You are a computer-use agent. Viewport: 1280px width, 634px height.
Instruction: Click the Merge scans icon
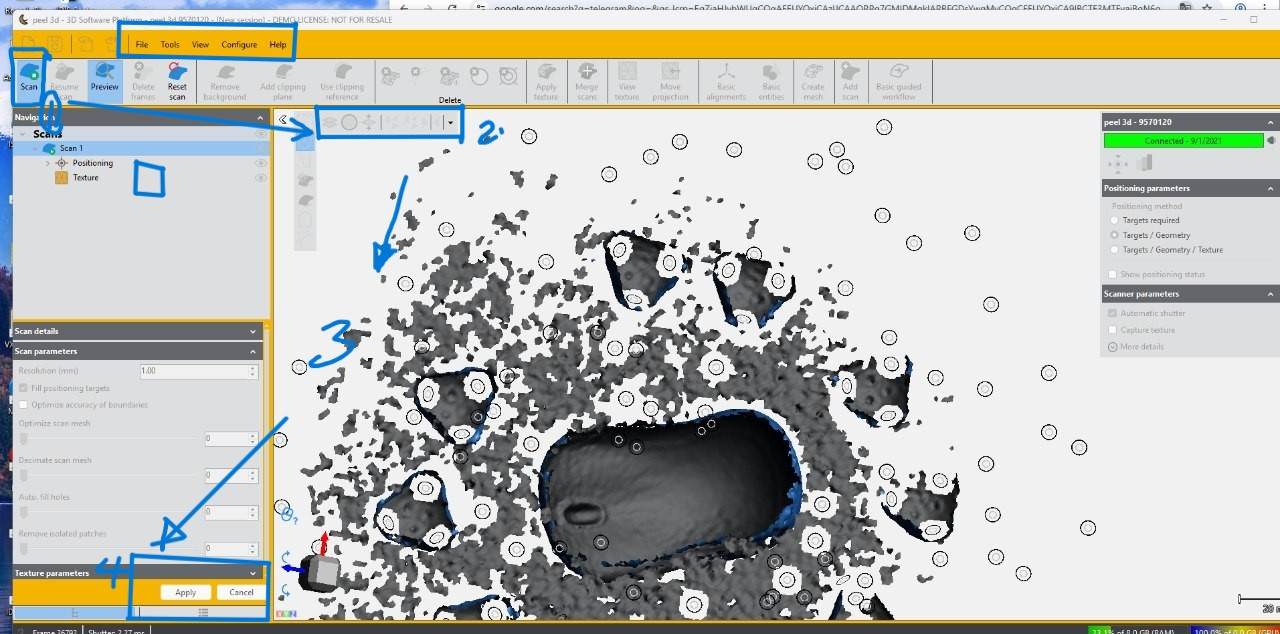(587, 82)
